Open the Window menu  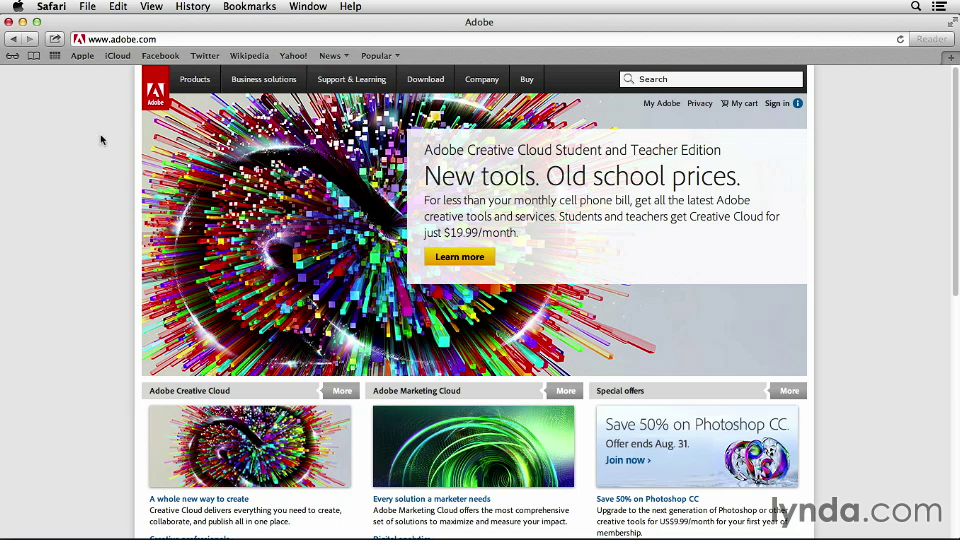[x=308, y=6]
